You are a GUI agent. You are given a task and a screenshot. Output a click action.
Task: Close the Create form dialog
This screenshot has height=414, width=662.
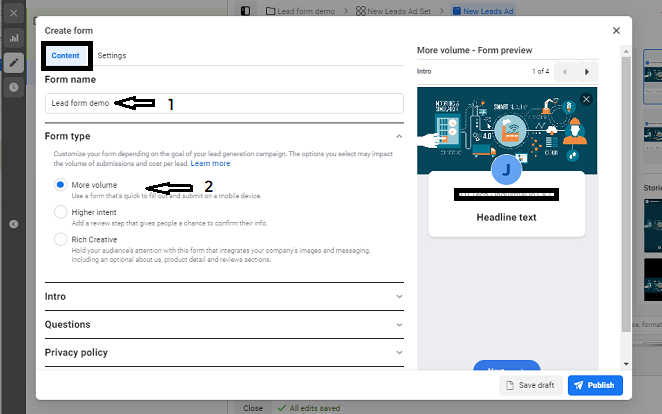[616, 31]
